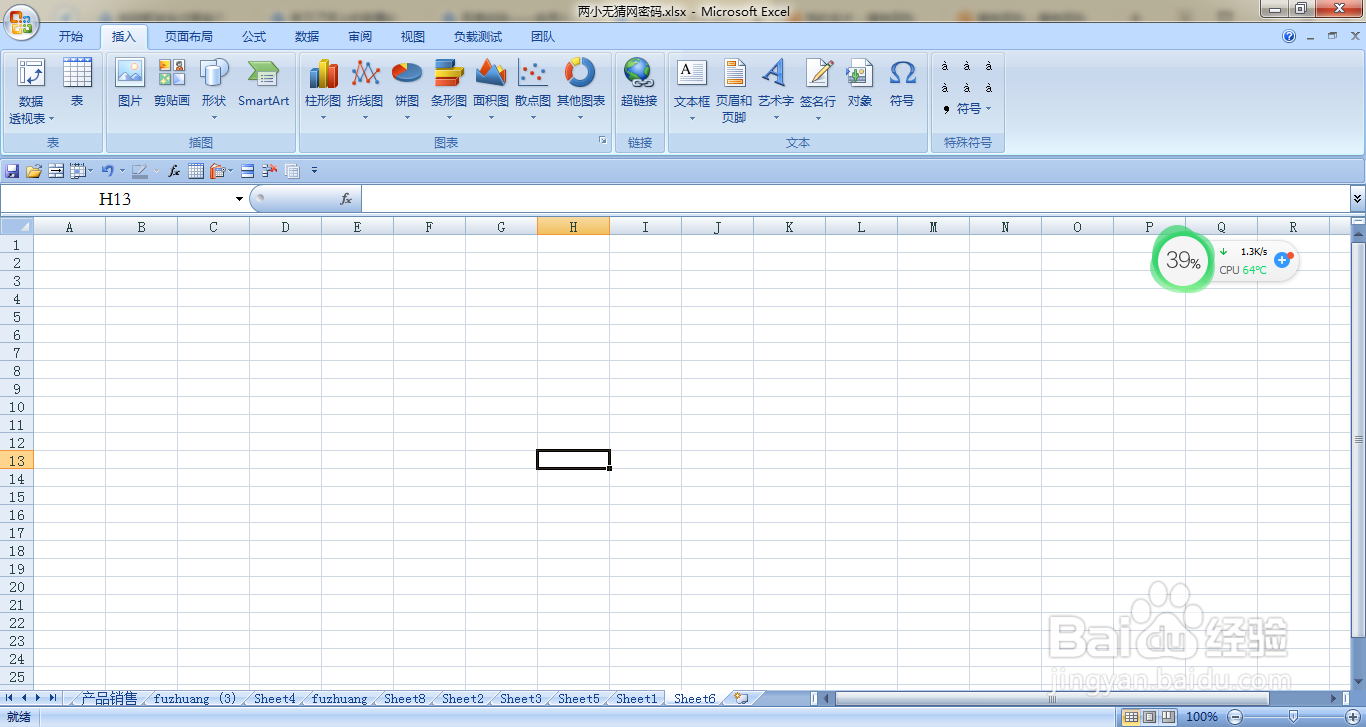
Task: Open the 图表 group dialog launcher
Action: click(603, 142)
